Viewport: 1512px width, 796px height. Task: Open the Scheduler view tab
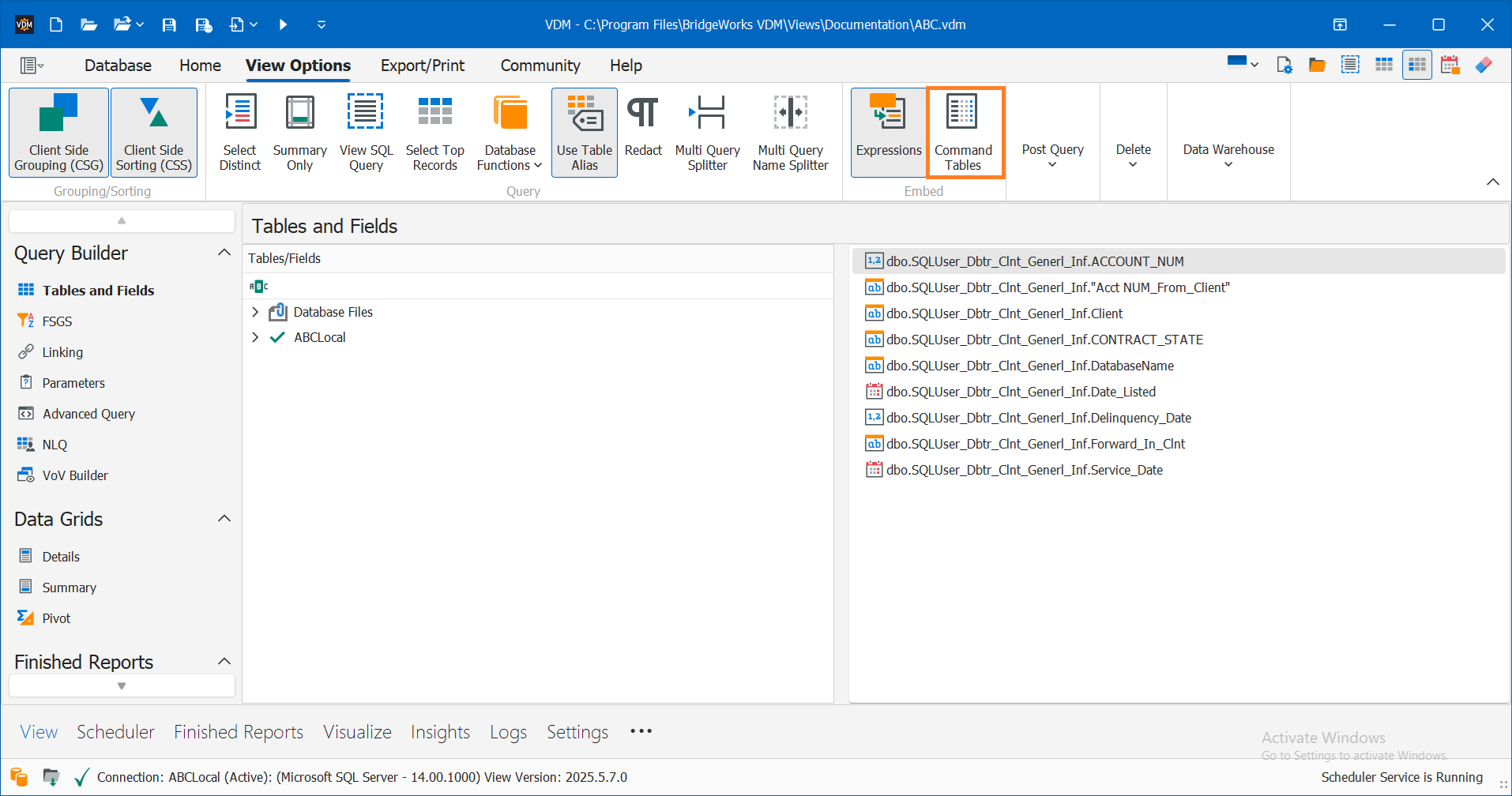(115, 731)
